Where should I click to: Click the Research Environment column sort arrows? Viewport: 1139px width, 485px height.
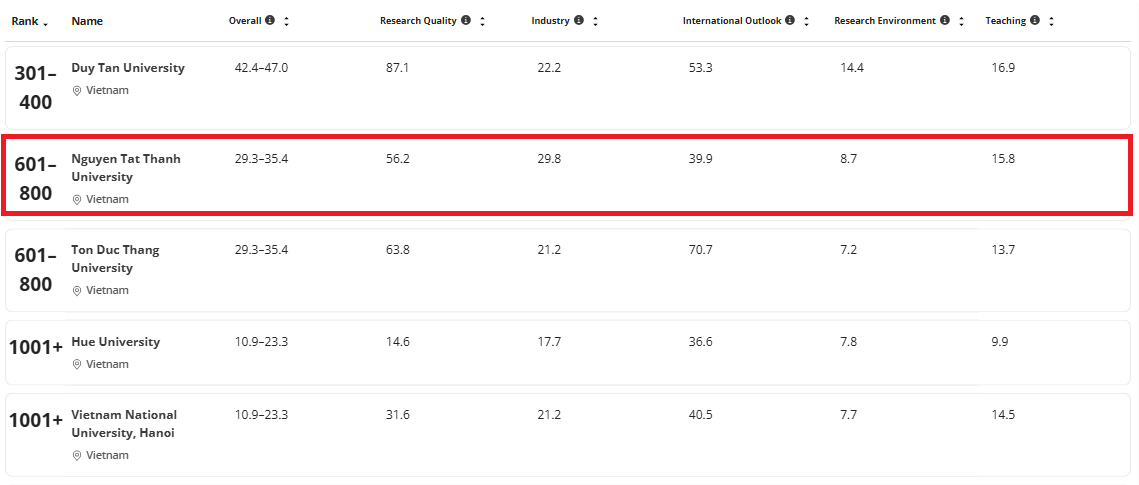tap(961, 21)
